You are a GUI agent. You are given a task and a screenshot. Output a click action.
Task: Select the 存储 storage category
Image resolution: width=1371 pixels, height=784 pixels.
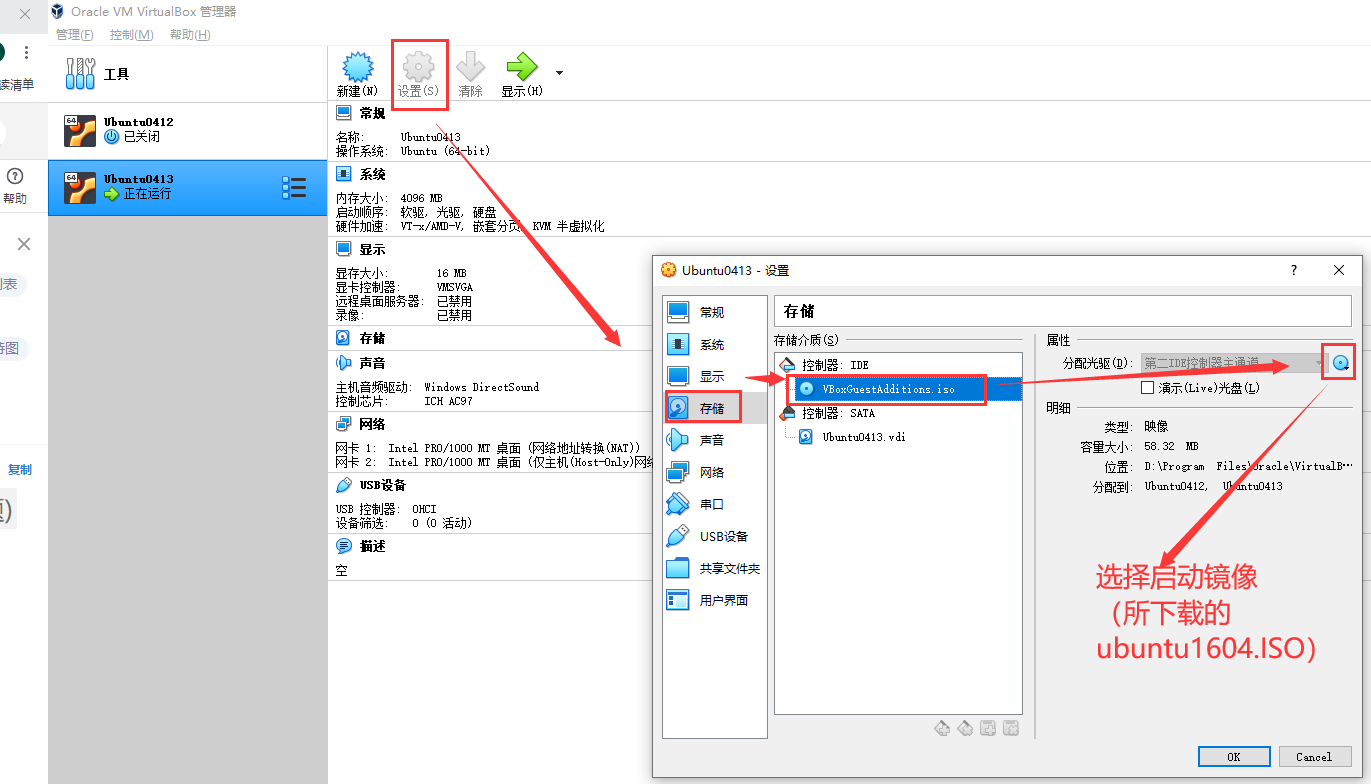(715, 408)
